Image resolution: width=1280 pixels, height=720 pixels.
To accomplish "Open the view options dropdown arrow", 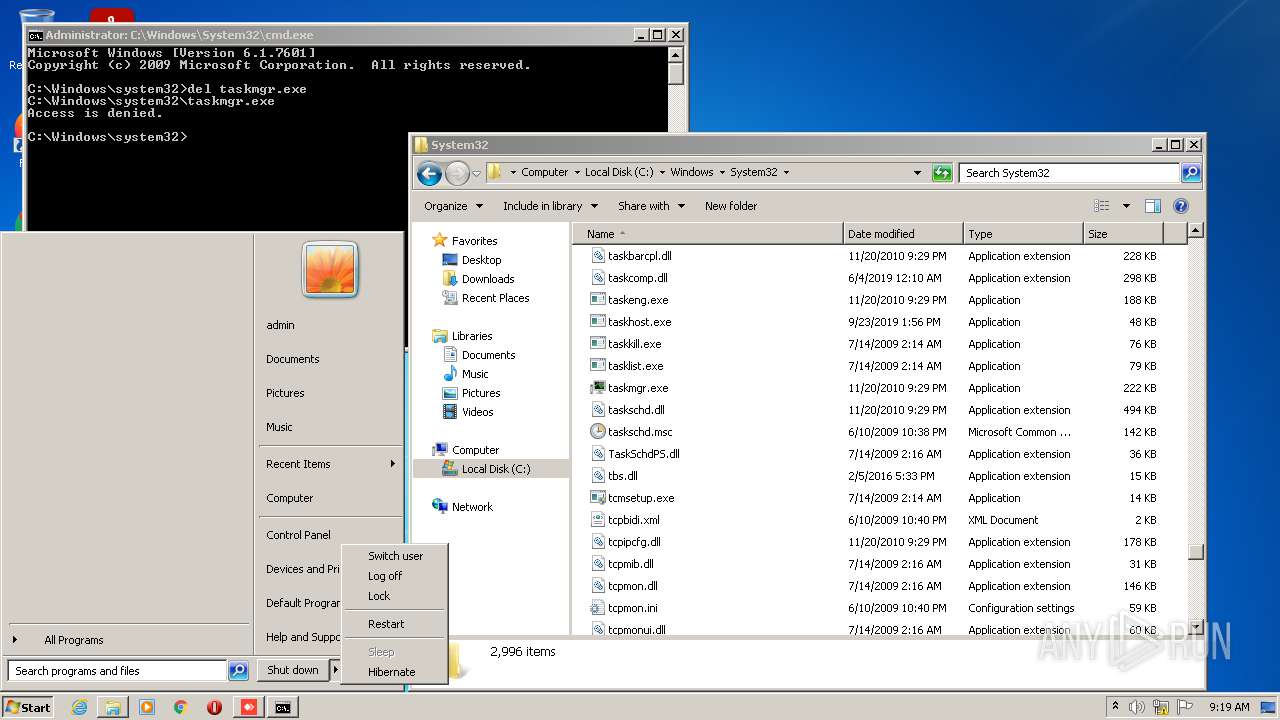I will pyautogui.click(x=1126, y=206).
